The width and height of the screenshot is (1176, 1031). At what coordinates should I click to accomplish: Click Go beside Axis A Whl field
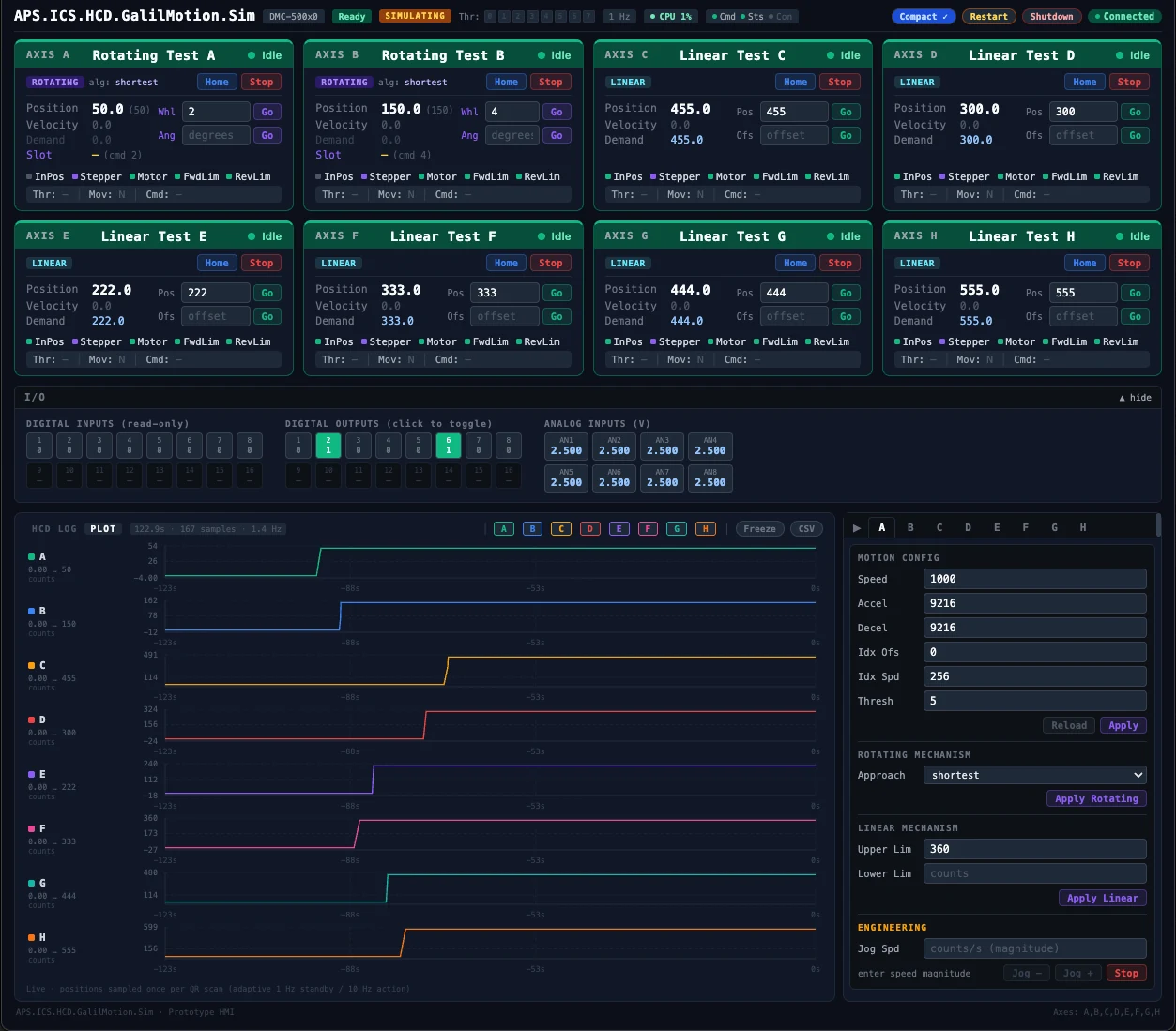[x=267, y=112]
